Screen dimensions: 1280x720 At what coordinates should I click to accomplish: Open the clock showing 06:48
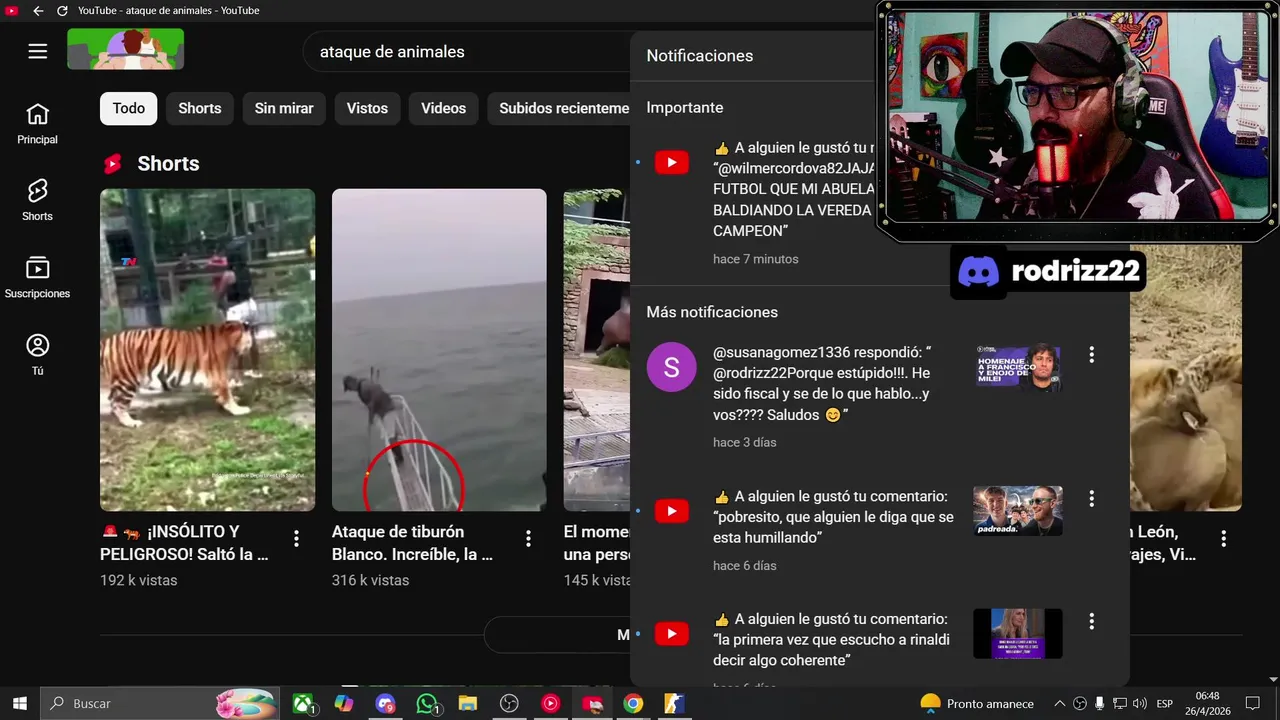[1207, 703]
